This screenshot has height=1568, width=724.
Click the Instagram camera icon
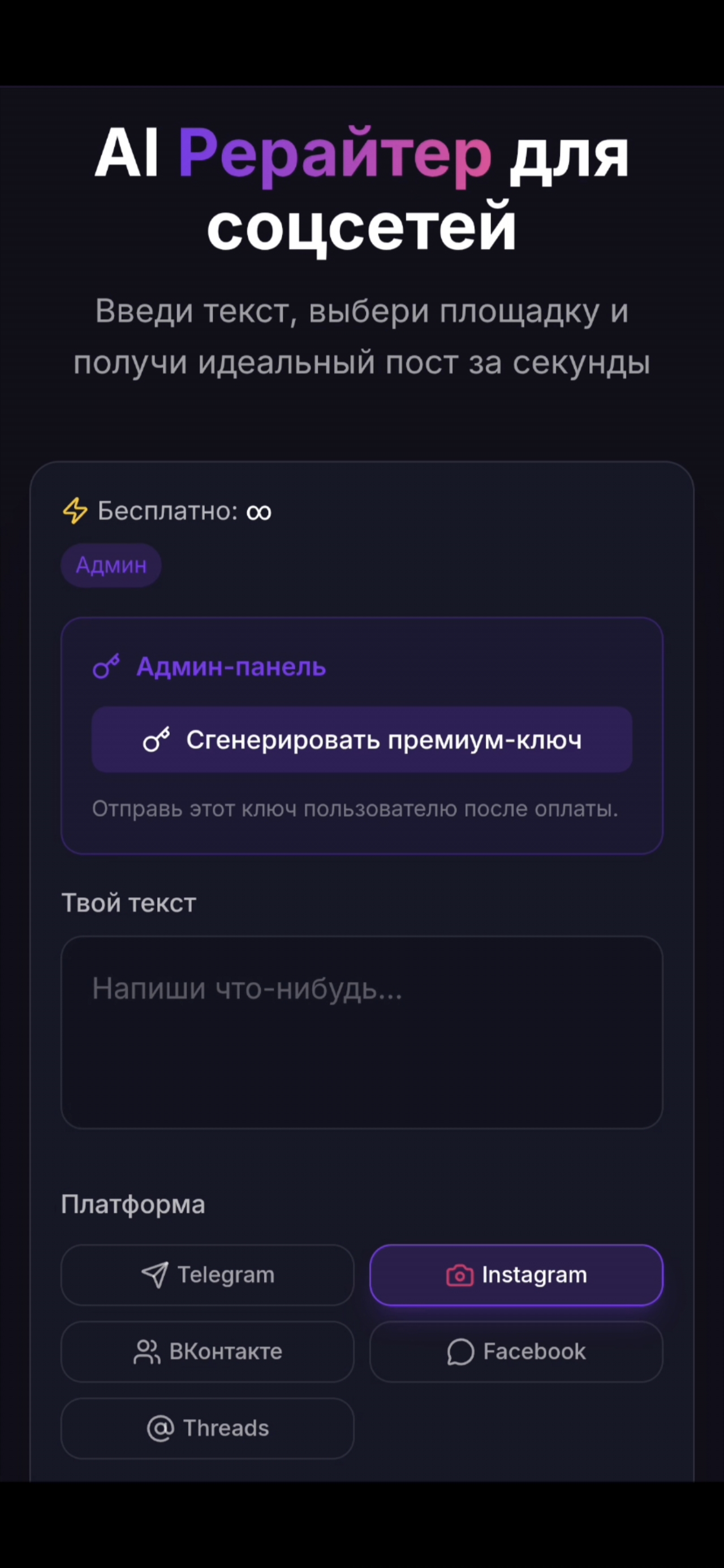point(460,1275)
